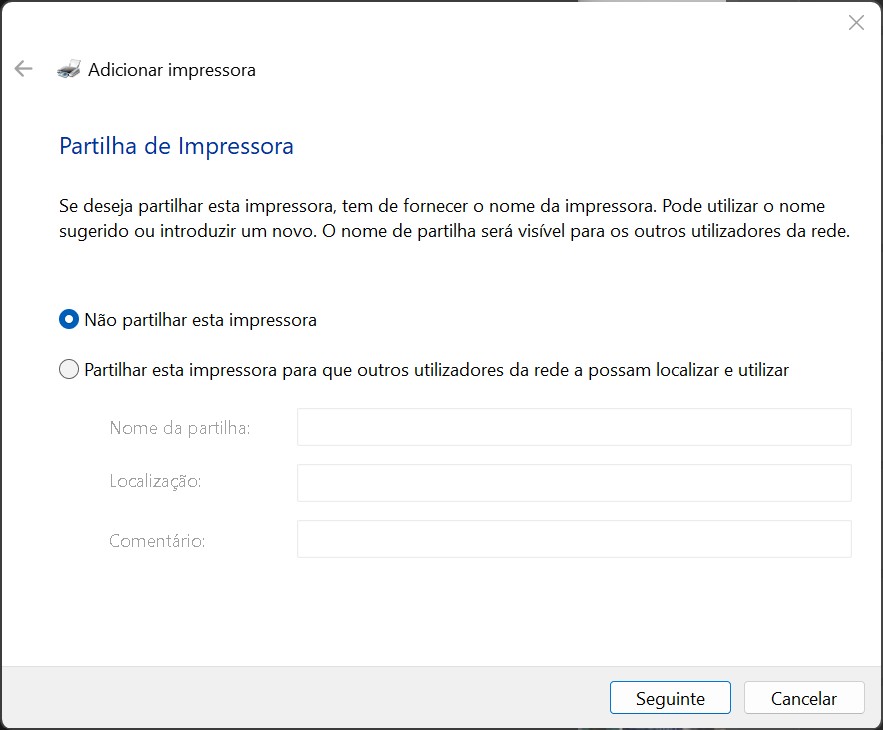Click the Adicionar impressora title text

click(x=172, y=70)
